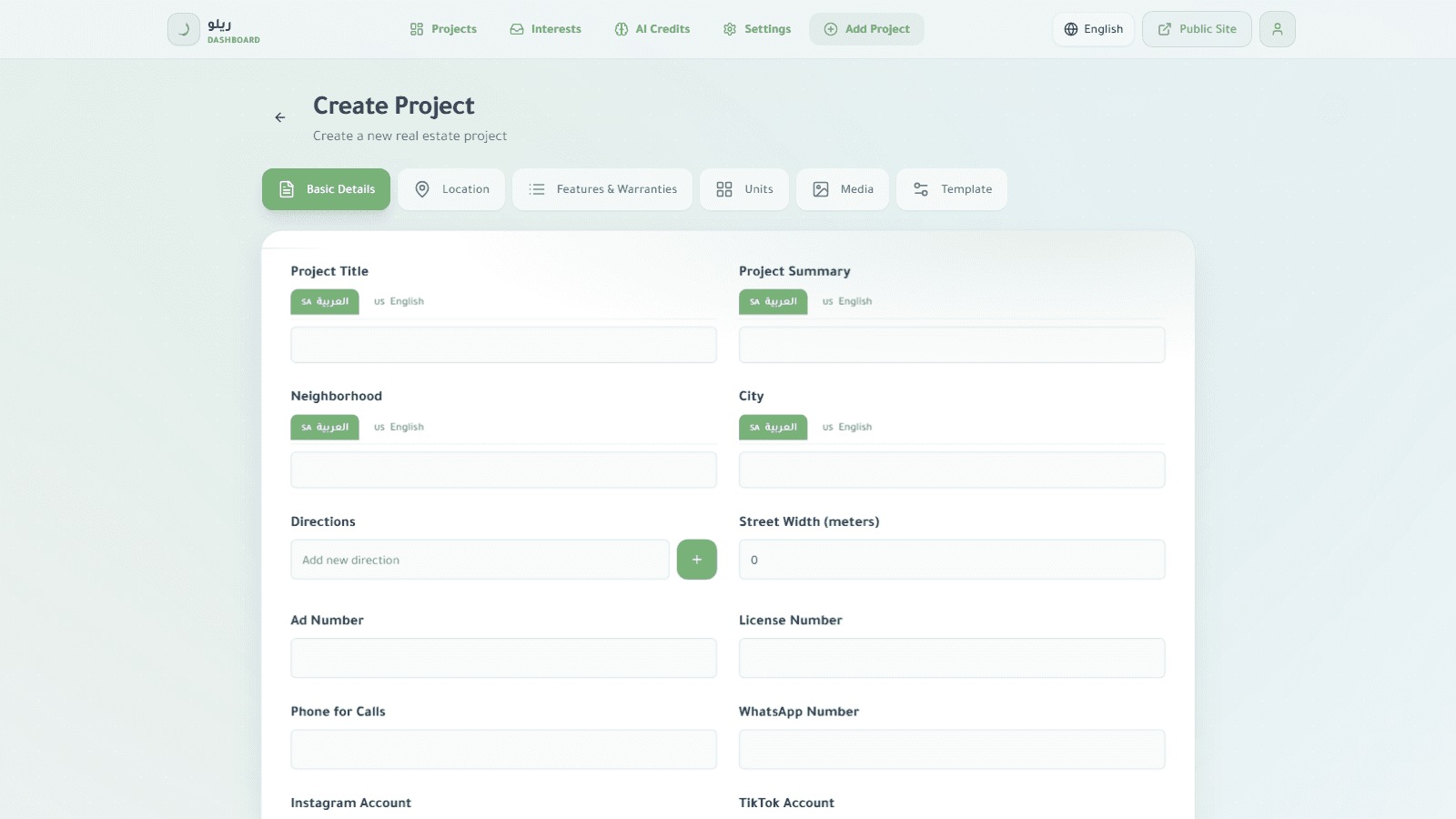Select the Basic Details tab
The width and height of the screenshot is (1456, 819).
pyautogui.click(x=326, y=189)
